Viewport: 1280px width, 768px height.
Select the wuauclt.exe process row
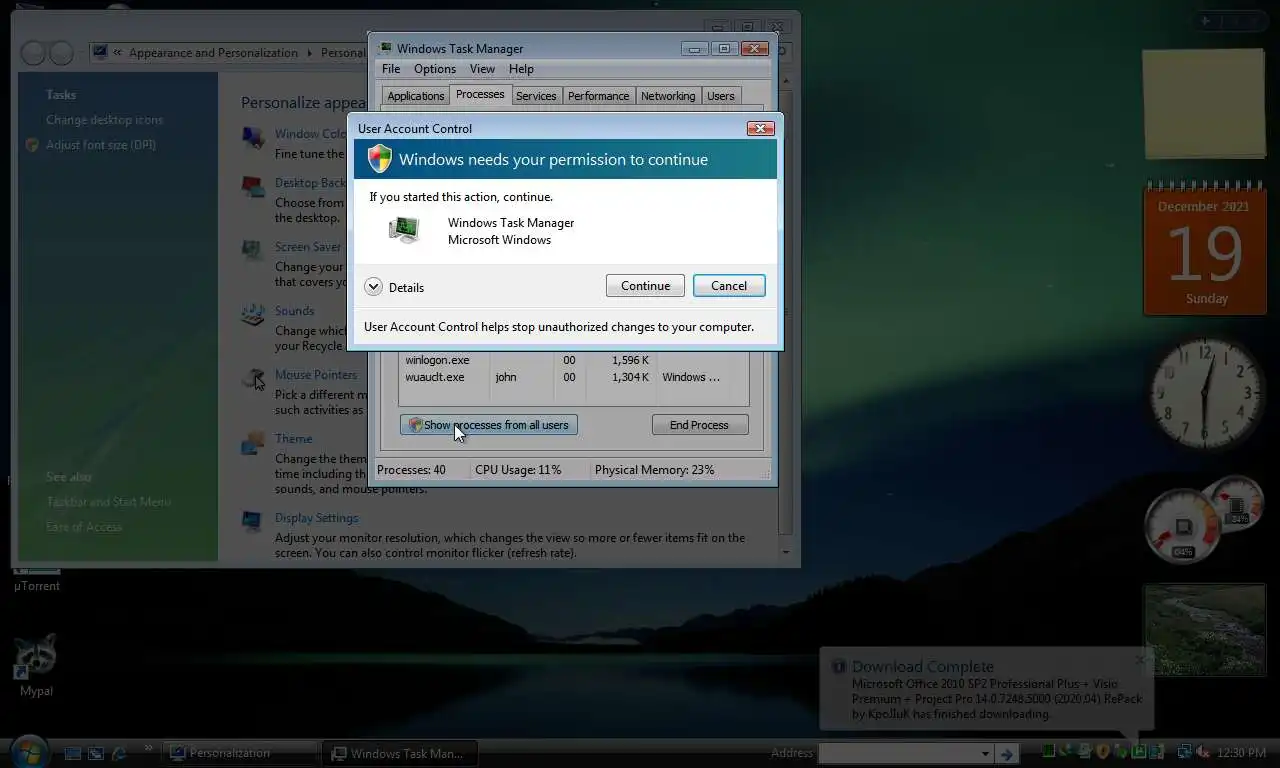[x=573, y=377]
